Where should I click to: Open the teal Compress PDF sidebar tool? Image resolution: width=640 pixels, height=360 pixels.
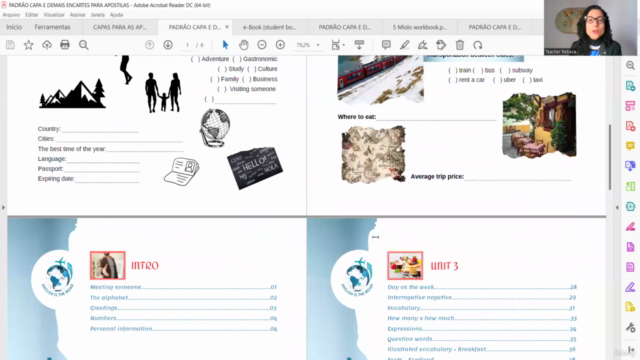pyautogui.click(x=630, y=206)
